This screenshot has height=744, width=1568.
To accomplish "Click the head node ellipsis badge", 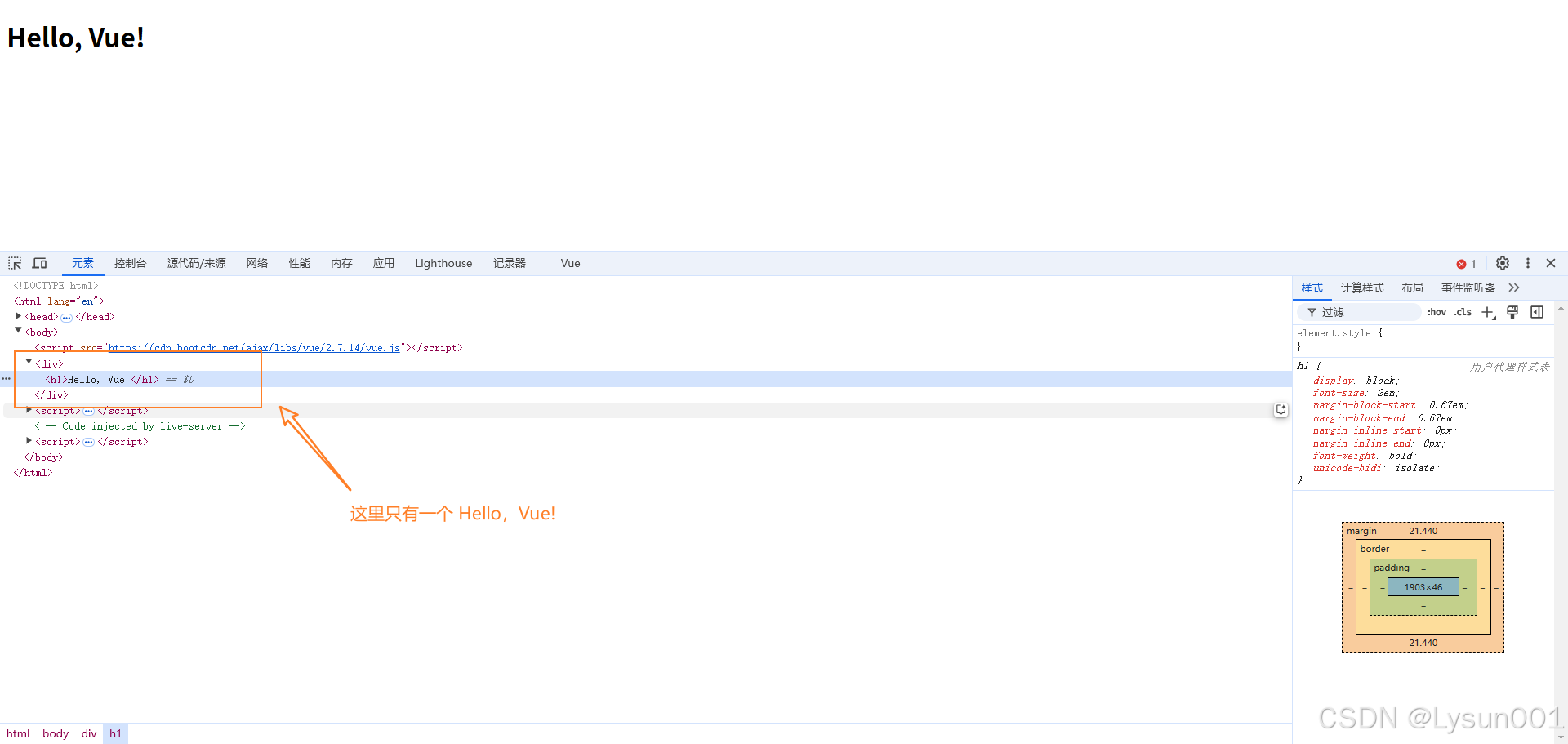I will [x=67, y=318].
